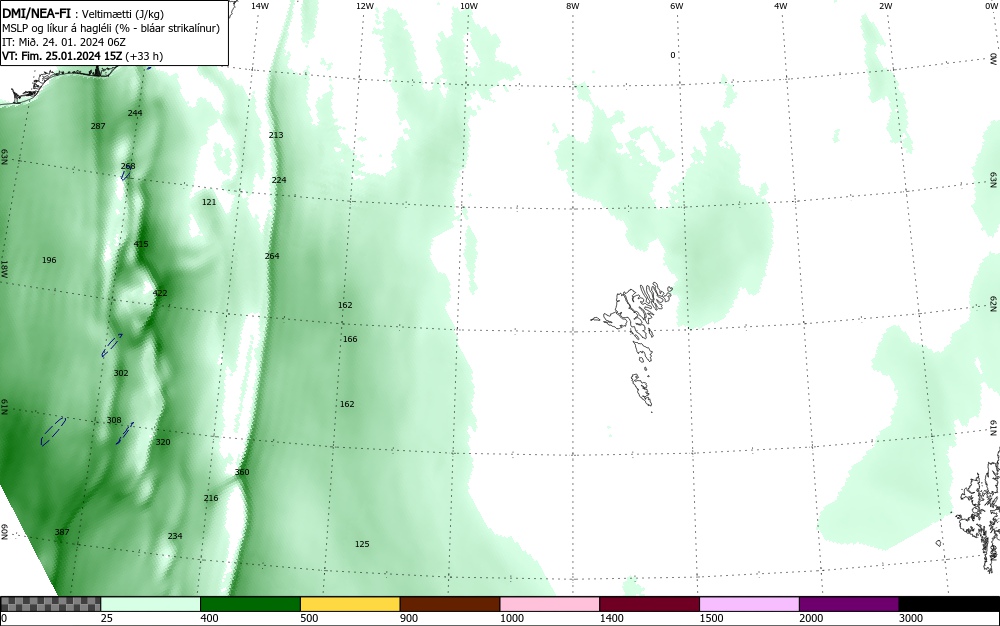The width and height of the screenshot is (1000, 626).
Task: Click the 10W longitude label
Action: 469,6
